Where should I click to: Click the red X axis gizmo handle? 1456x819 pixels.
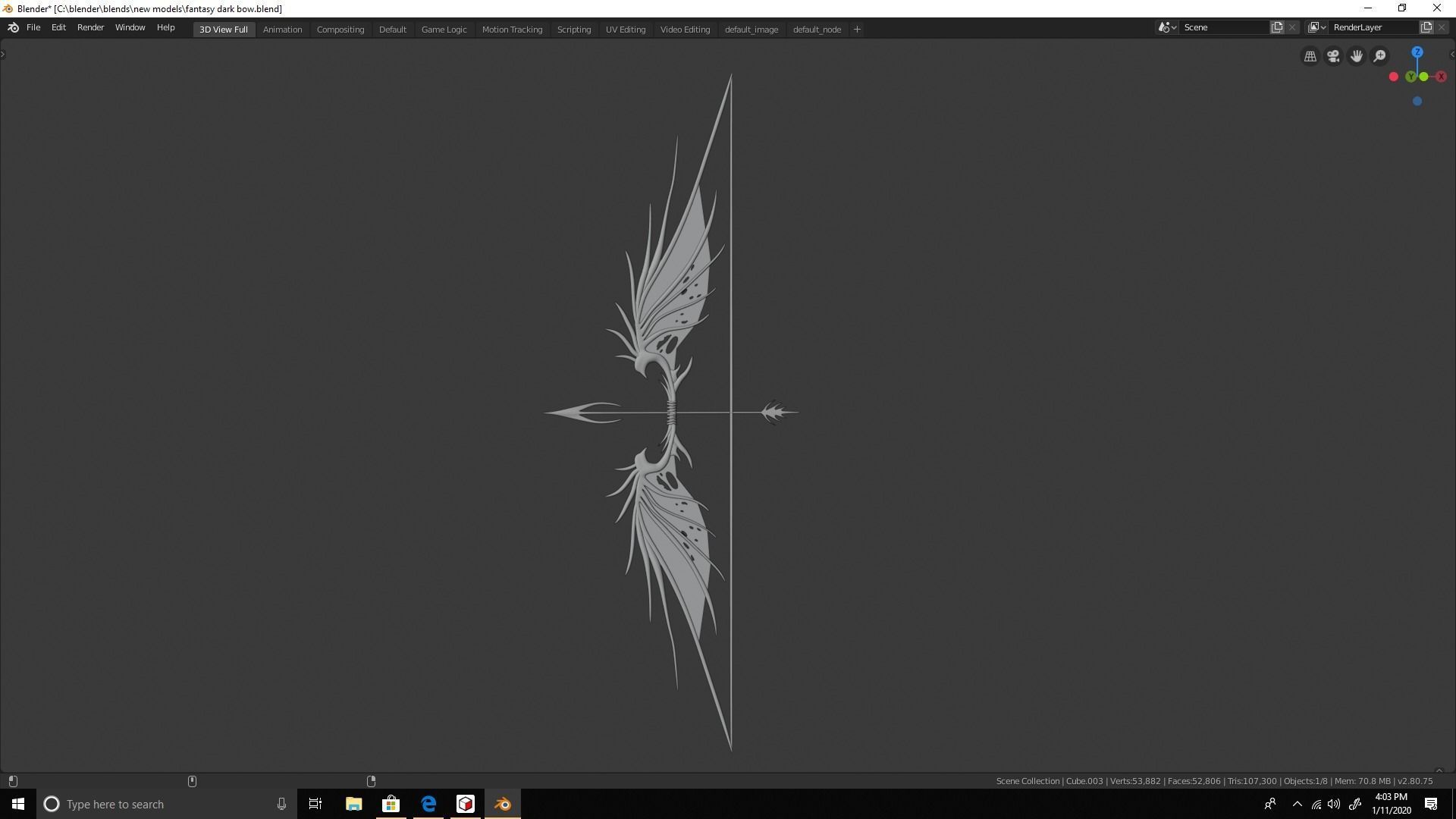[1442, 77]
